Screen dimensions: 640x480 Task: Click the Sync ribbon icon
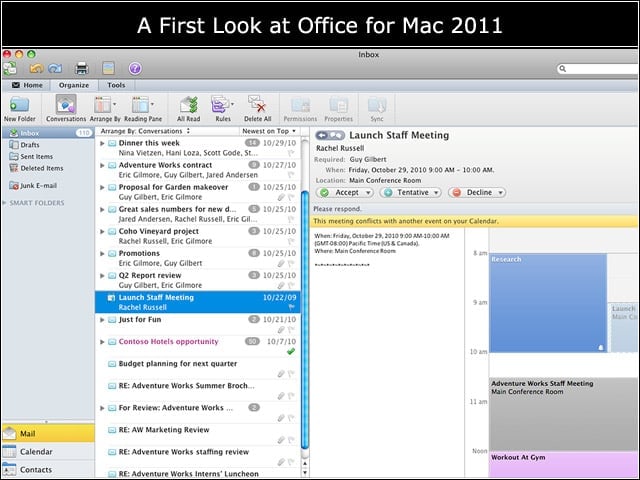tap(377, 109)
